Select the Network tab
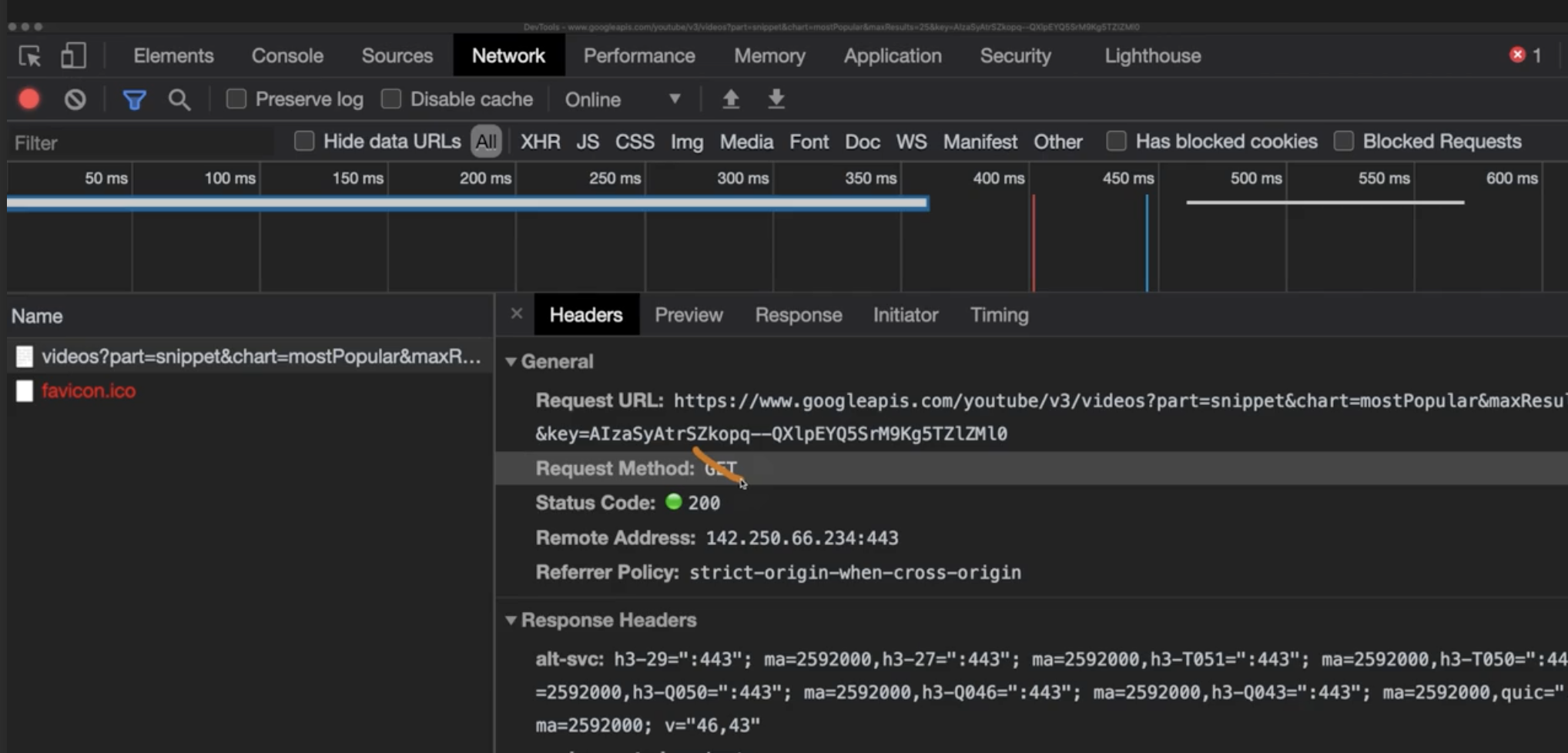This screenshot has height=753, width=1568. [508, 55]
